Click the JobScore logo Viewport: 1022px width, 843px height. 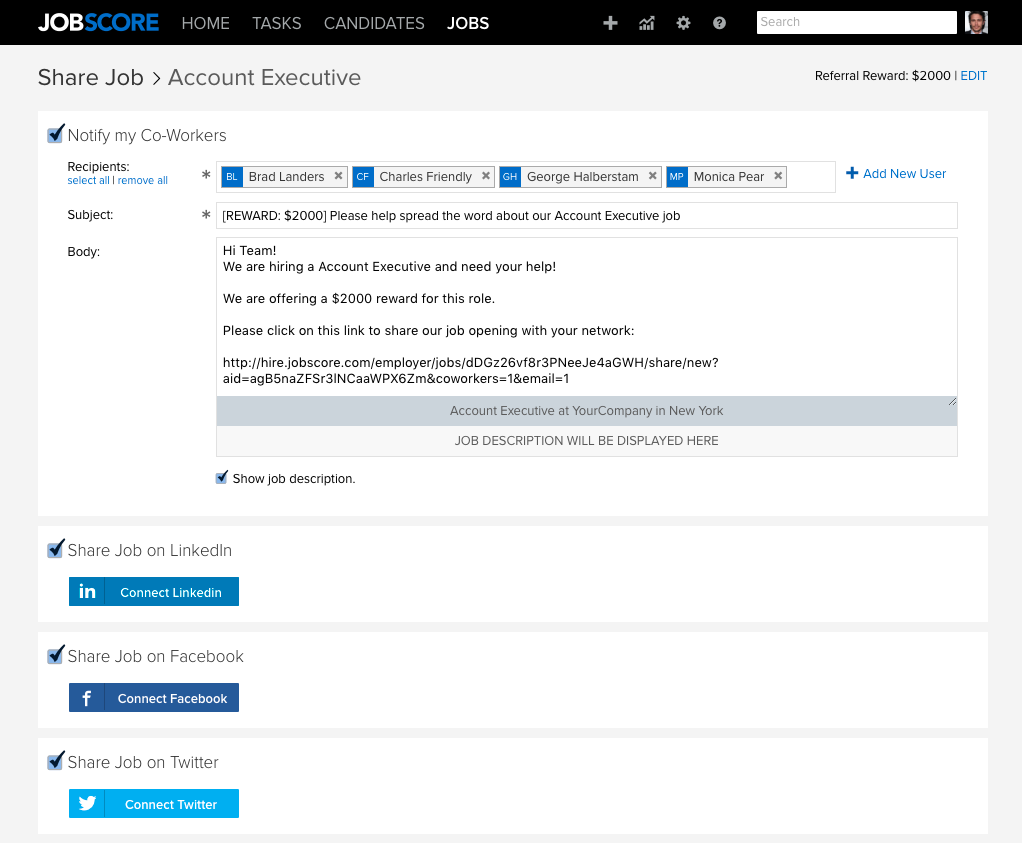click(x=98, y=22)
